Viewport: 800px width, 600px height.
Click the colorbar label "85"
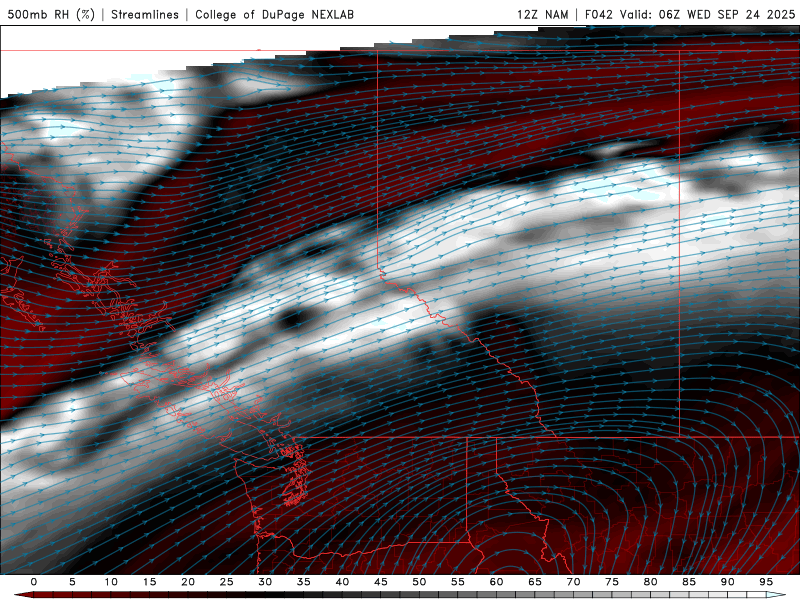click(x=689, y=582)
